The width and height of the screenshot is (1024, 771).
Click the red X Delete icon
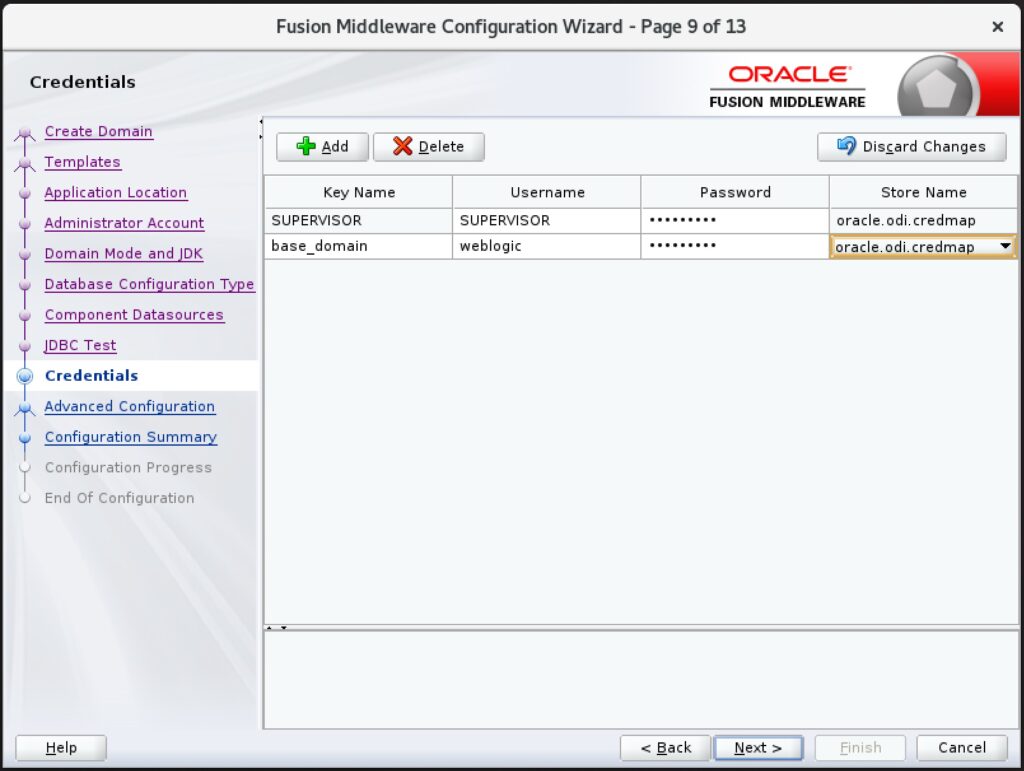[x=402, y=146]
